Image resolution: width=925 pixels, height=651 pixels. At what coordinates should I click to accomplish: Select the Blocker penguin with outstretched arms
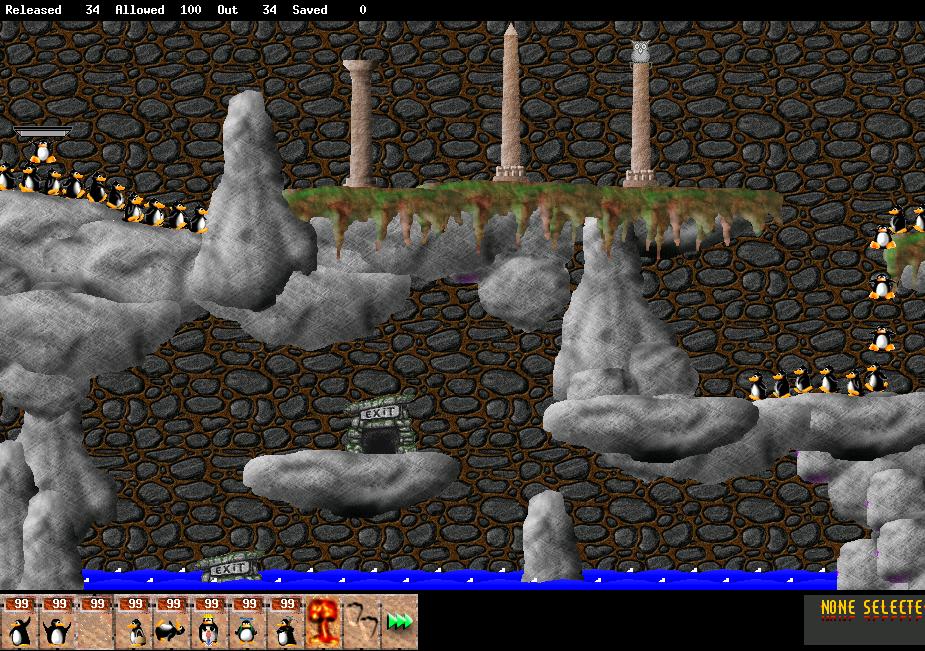coord(57,623)
